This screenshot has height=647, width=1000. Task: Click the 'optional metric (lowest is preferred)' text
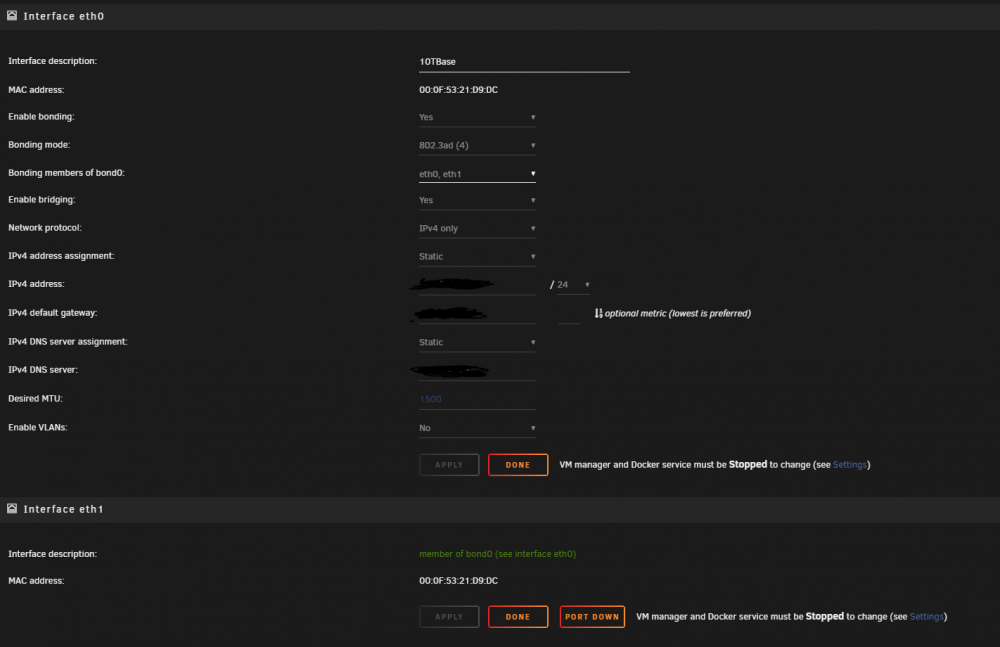pyautogui.click(x=677, y=313)
